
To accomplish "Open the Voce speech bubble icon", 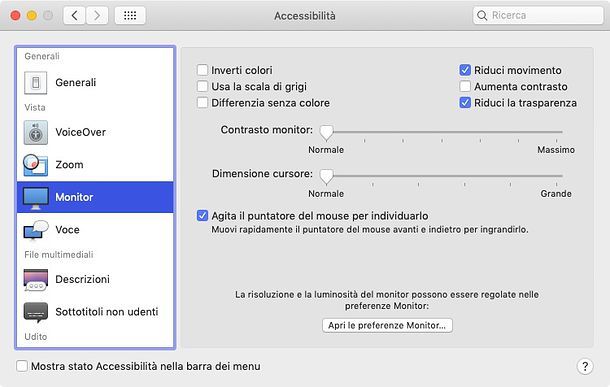I will point(35,230).
